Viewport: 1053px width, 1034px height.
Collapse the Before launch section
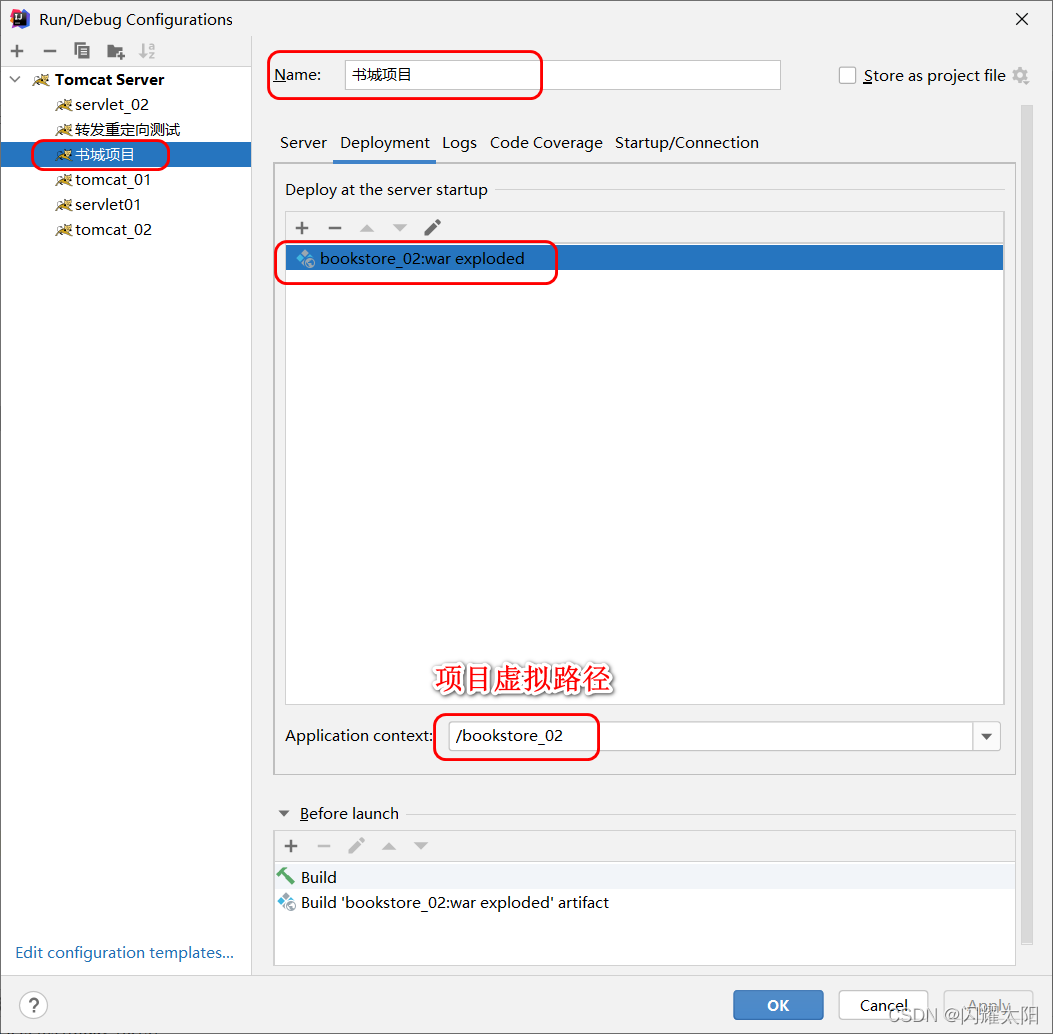pos(284,813)
